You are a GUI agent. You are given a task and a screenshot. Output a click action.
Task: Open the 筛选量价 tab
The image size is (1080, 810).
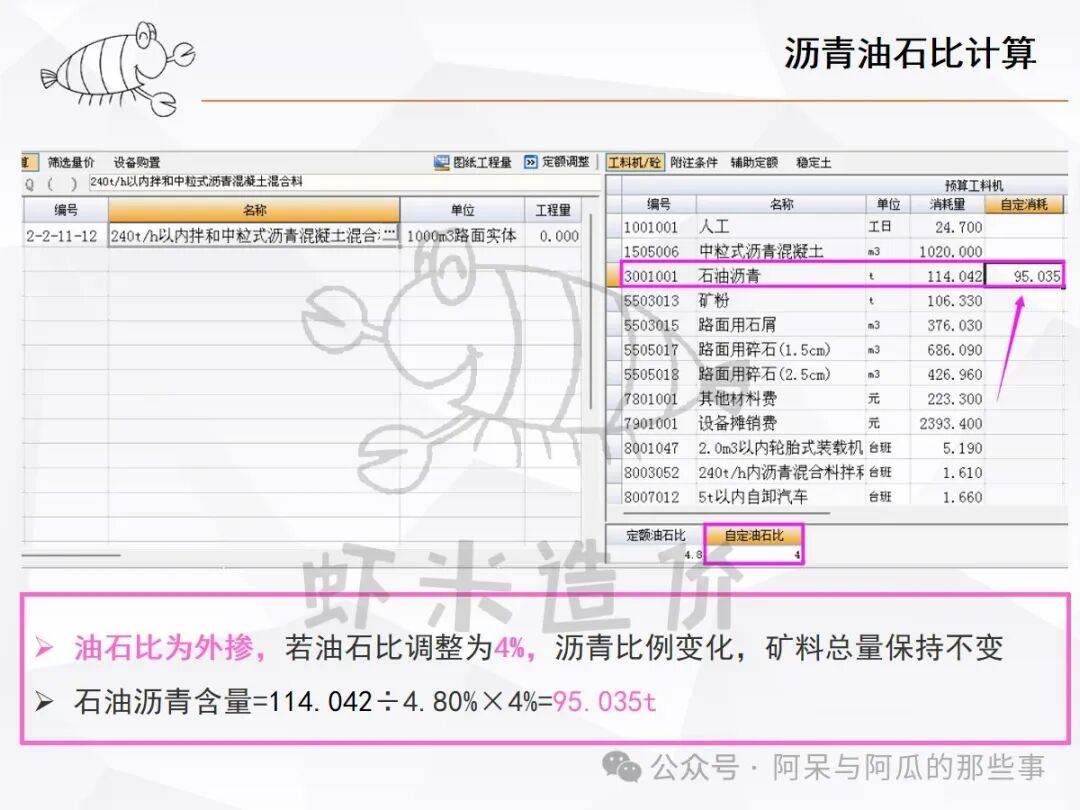point(70,163)
